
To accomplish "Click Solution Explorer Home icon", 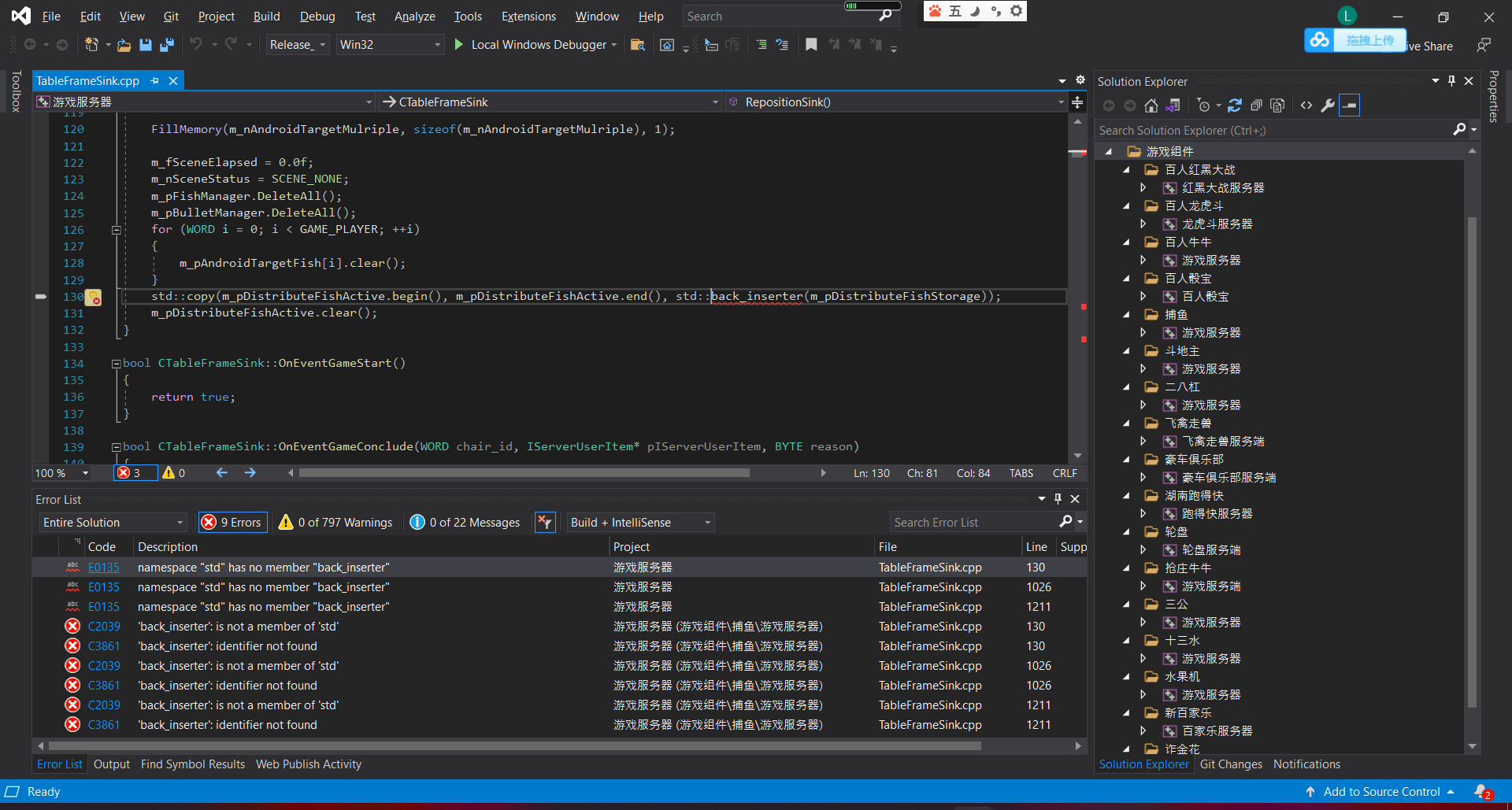I will coord(1151,105).
